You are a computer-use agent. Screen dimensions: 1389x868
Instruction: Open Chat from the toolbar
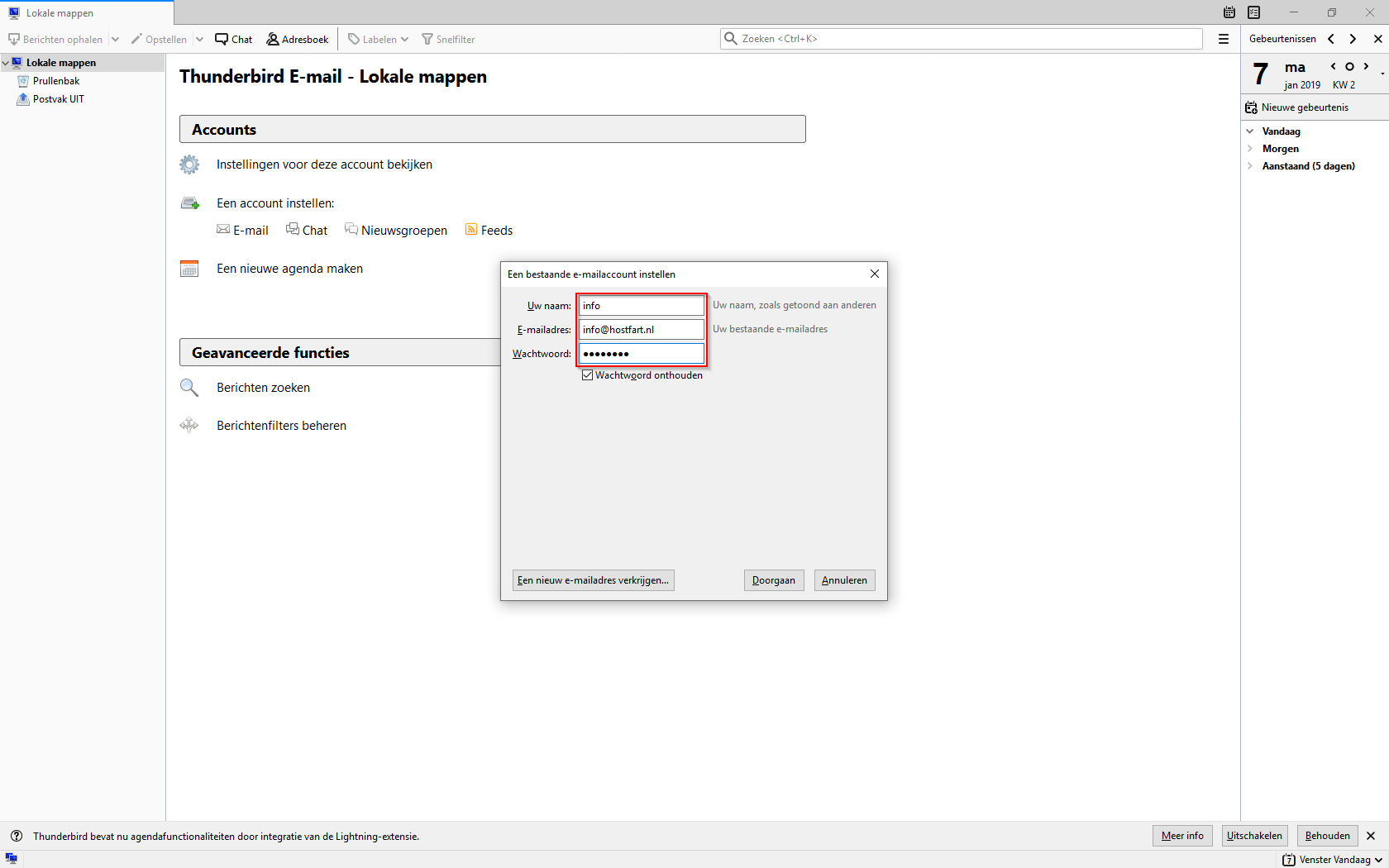coord(234,39)
